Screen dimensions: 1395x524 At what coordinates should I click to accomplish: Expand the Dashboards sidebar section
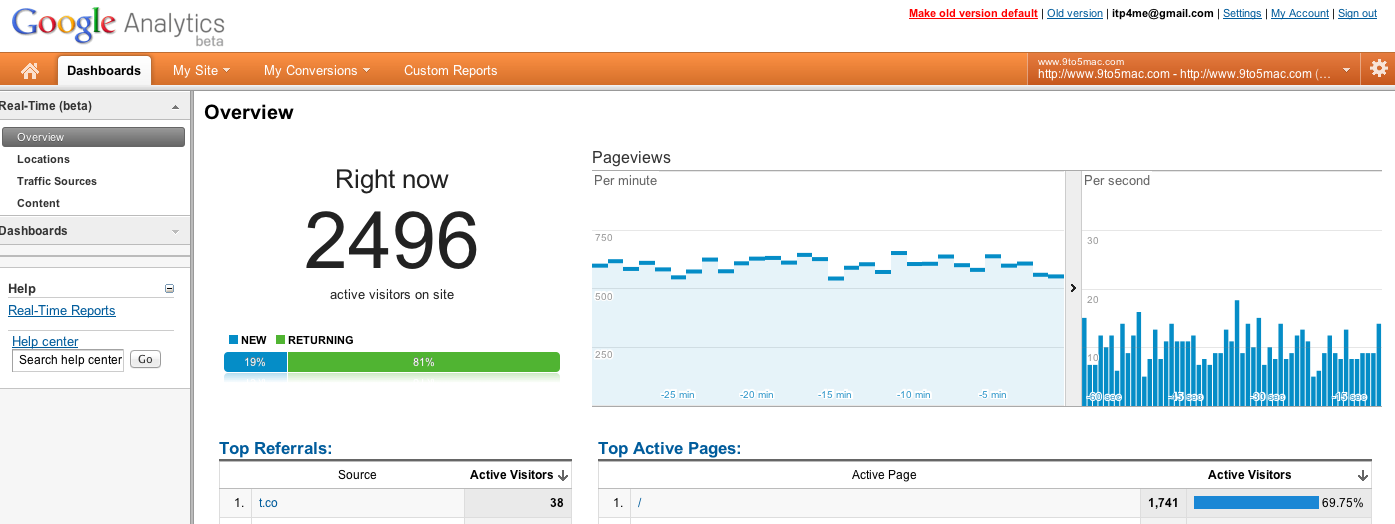tap(175, 231)
